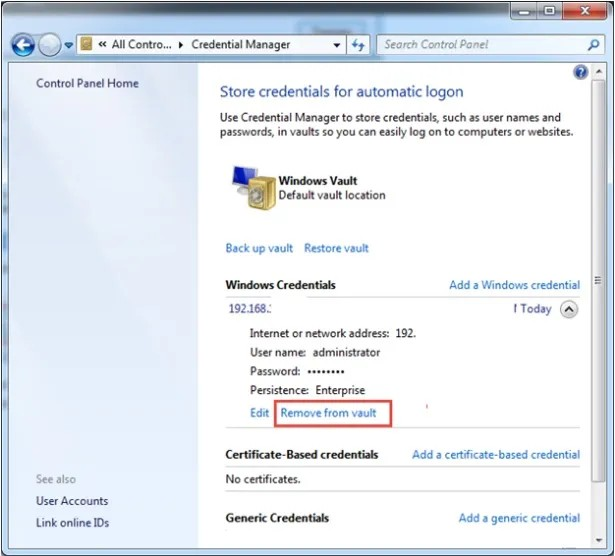Click the refresh icon beside the address bar
The width and height of the screenshot is (615, 556).
360,45
